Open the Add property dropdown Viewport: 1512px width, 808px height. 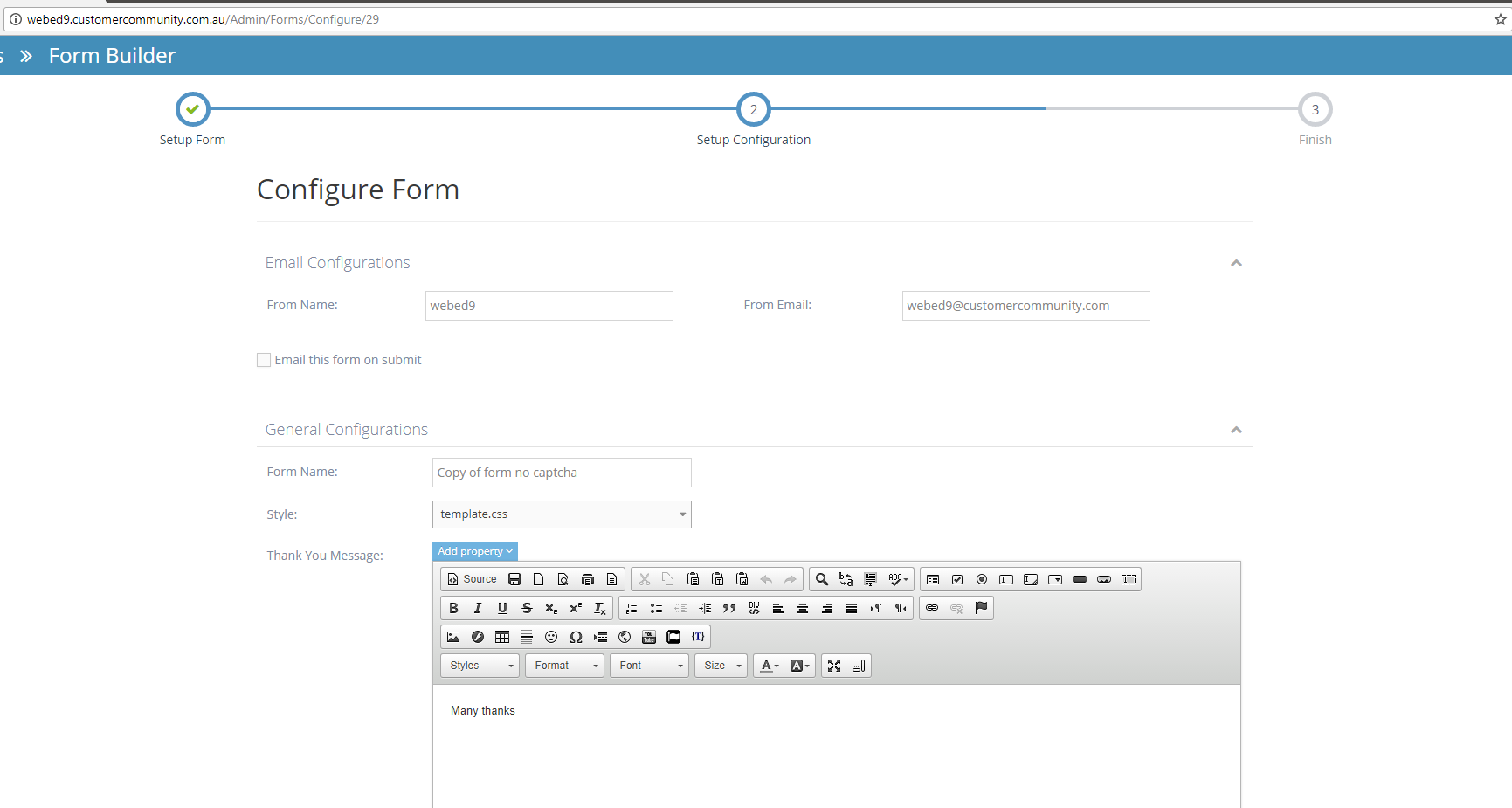click(474, 550)
